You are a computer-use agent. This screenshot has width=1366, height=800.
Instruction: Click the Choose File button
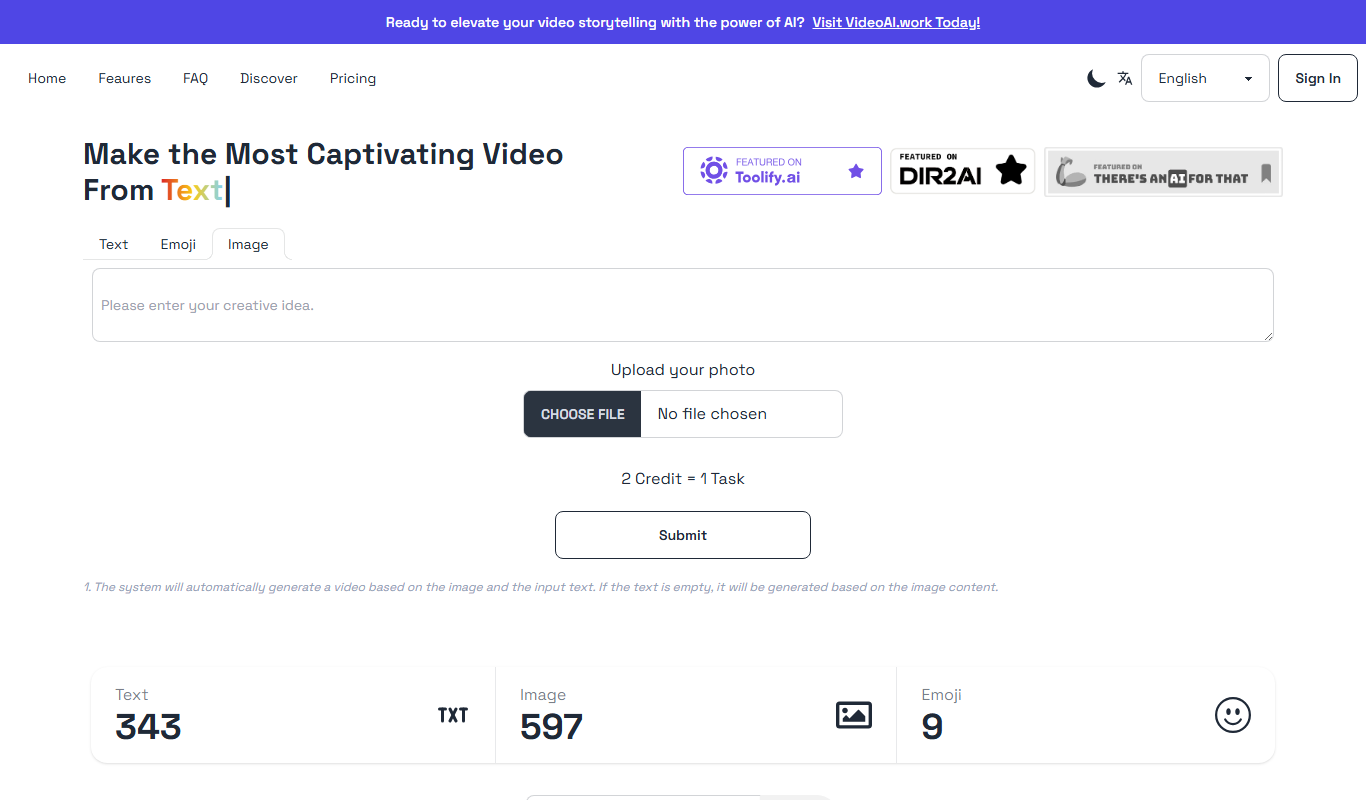tap(583, 414)
